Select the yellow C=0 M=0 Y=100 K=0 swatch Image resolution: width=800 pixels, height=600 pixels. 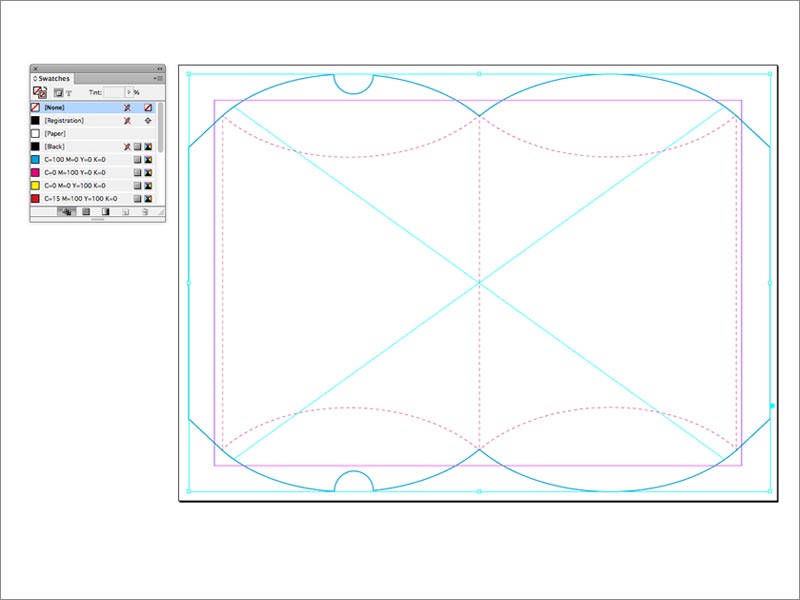tap(80, 185)
